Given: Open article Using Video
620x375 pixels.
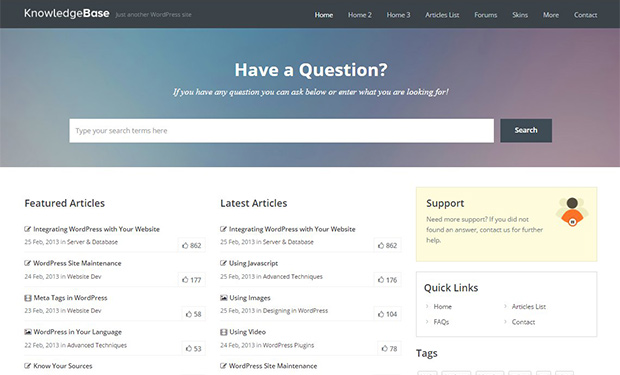Looking at the screenshot, I should click(x=248, y=332).
